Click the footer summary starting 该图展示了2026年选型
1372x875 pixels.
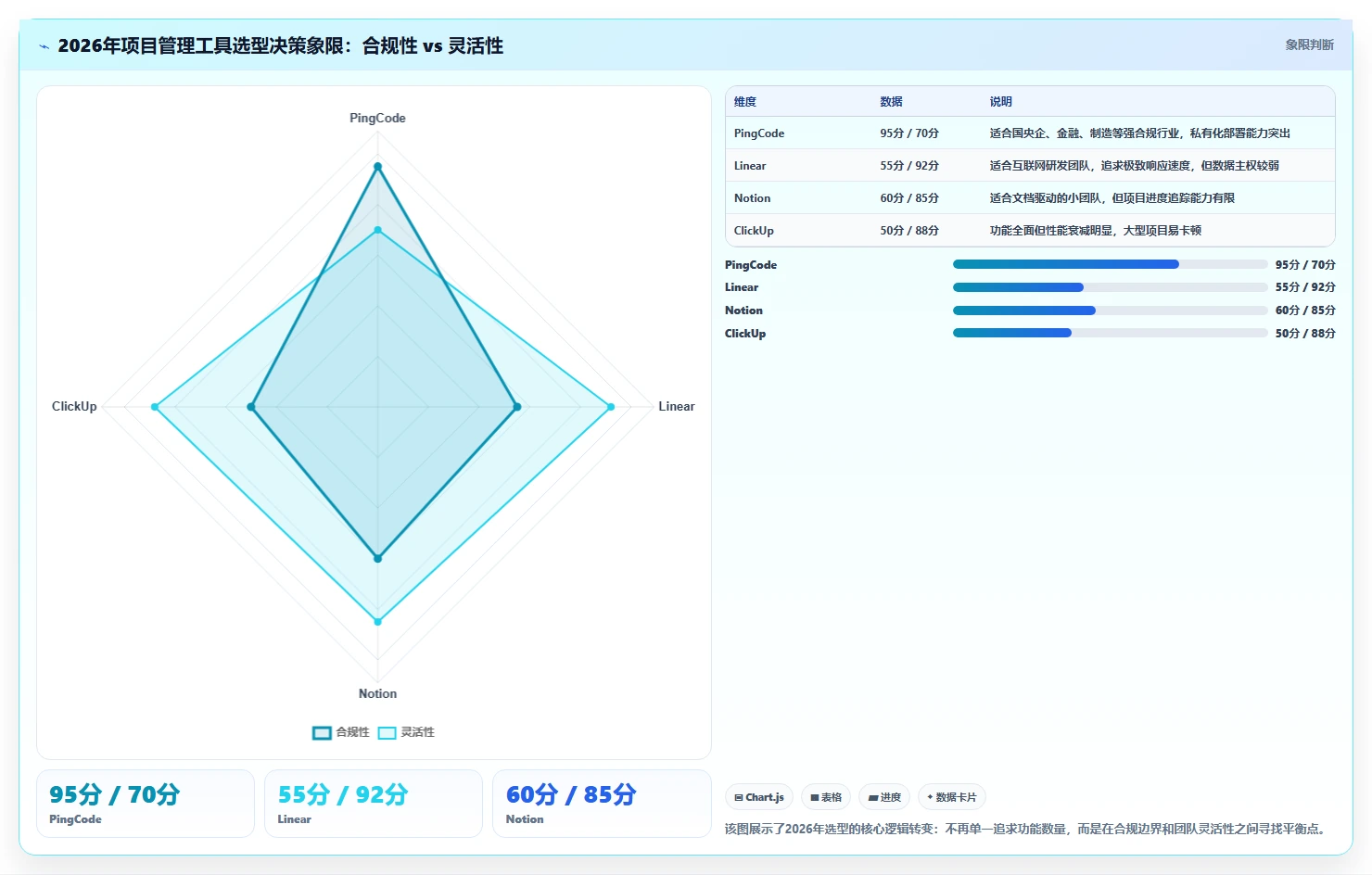click(x=1027, y=829)
